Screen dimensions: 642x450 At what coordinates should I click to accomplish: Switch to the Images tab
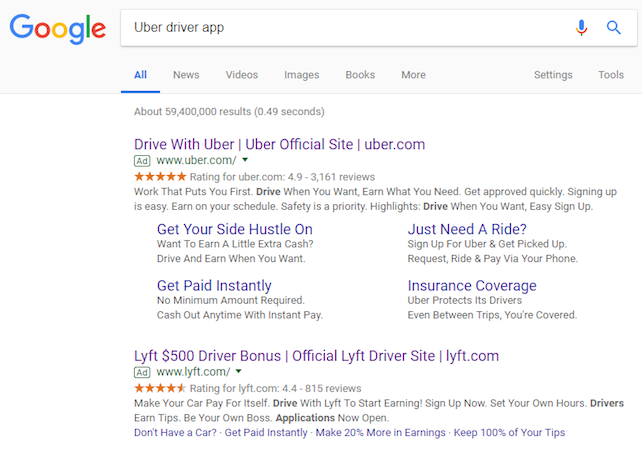pyautogui.click(x=301, y=75)
